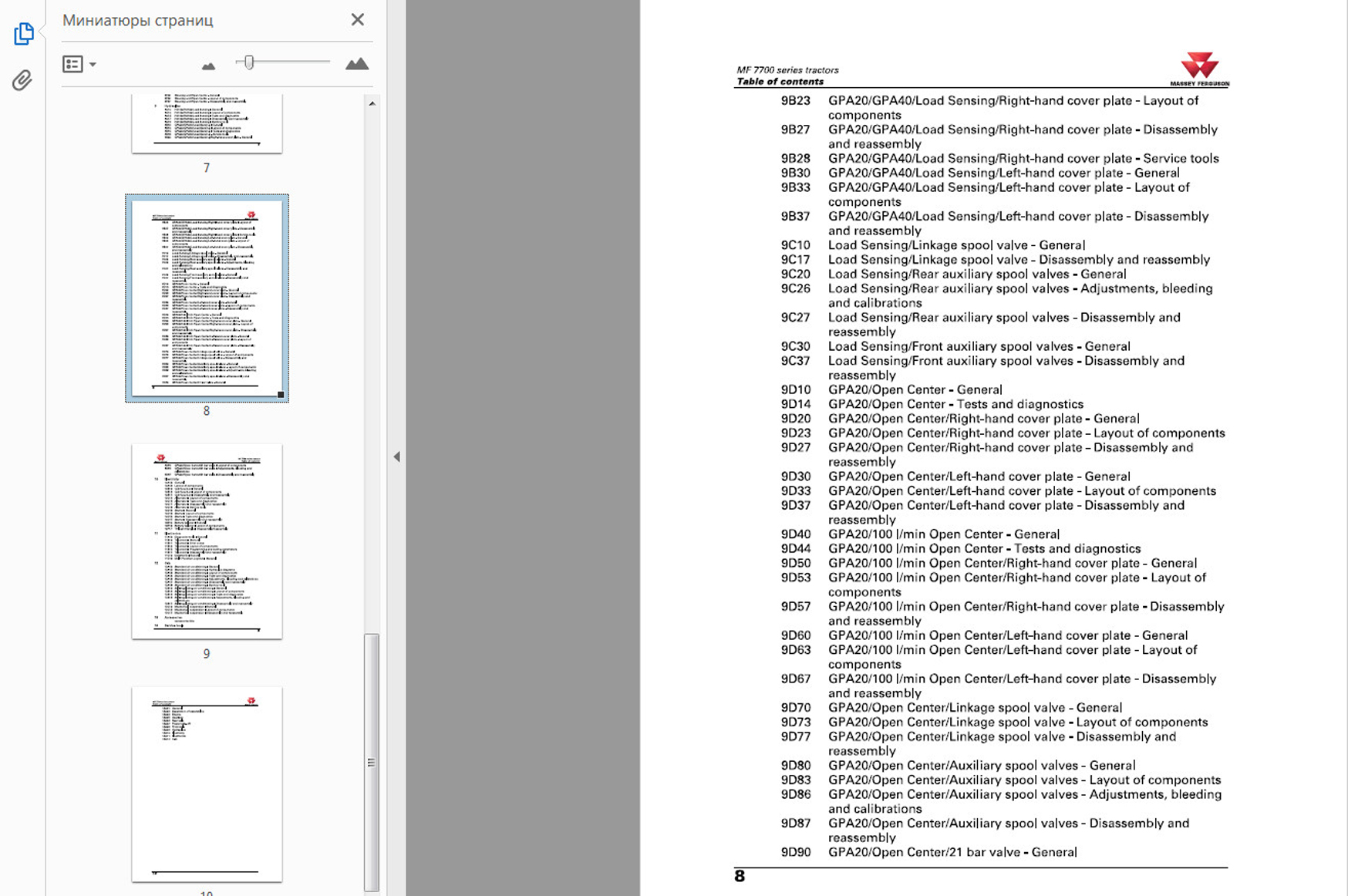Click the Massey Ferguson logo on the page
The height and width of the screenshot is (896, 1348).
[1199, 69]
